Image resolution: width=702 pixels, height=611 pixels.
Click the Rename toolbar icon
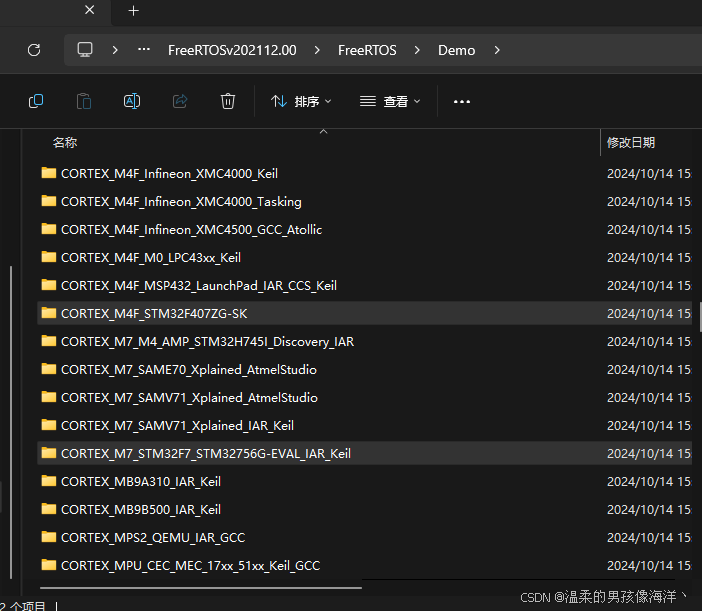tap(132, 101)
